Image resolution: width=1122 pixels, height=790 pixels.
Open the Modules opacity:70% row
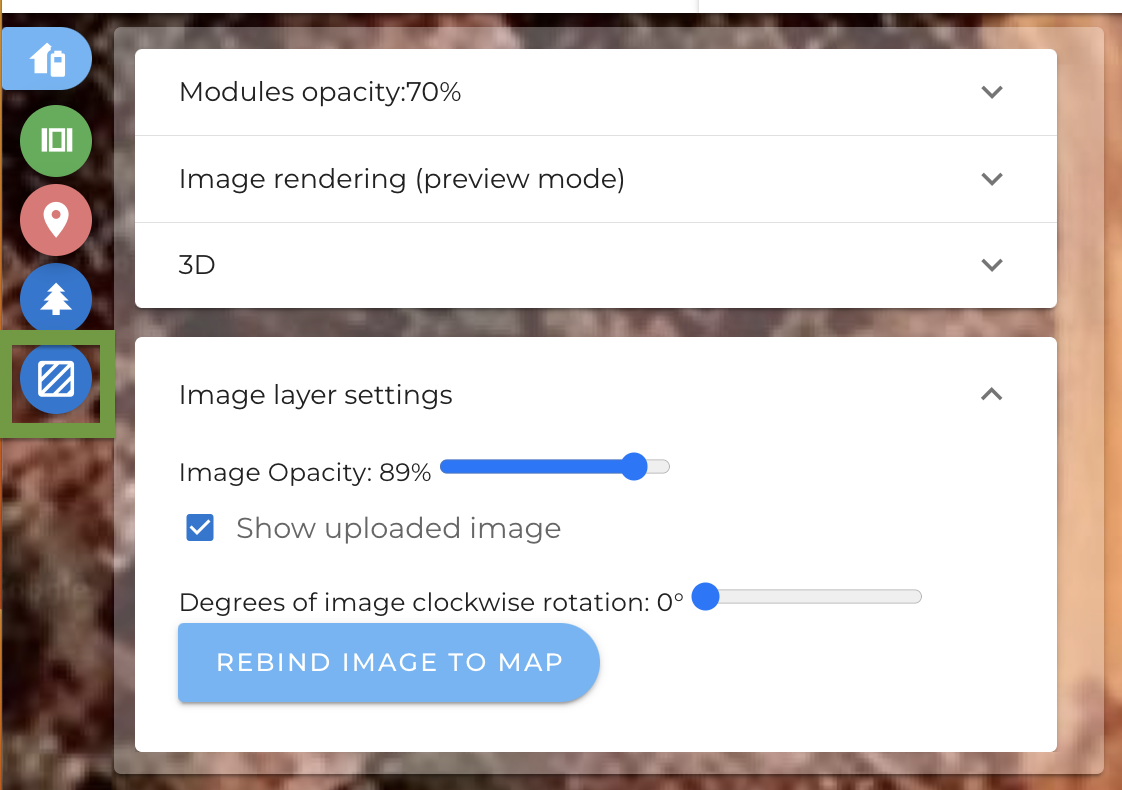(596, 92)
